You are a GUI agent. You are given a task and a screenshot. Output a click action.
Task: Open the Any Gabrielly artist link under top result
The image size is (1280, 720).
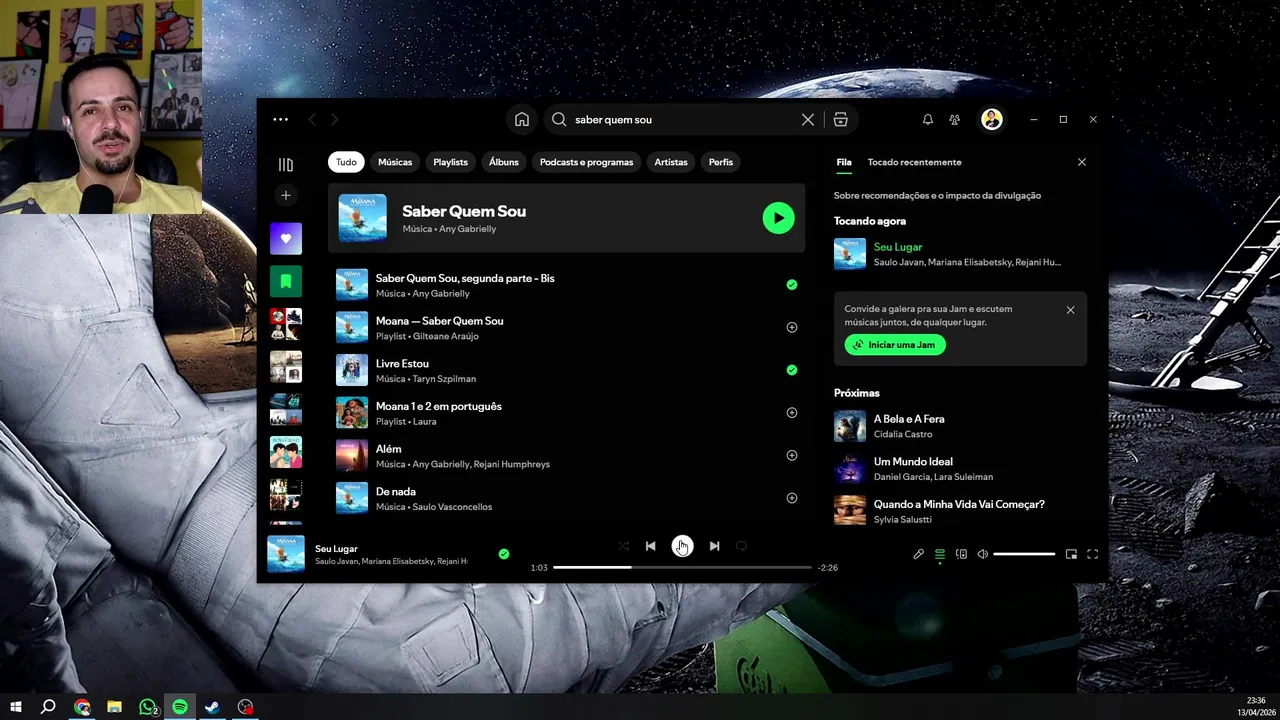coord(468,229)
